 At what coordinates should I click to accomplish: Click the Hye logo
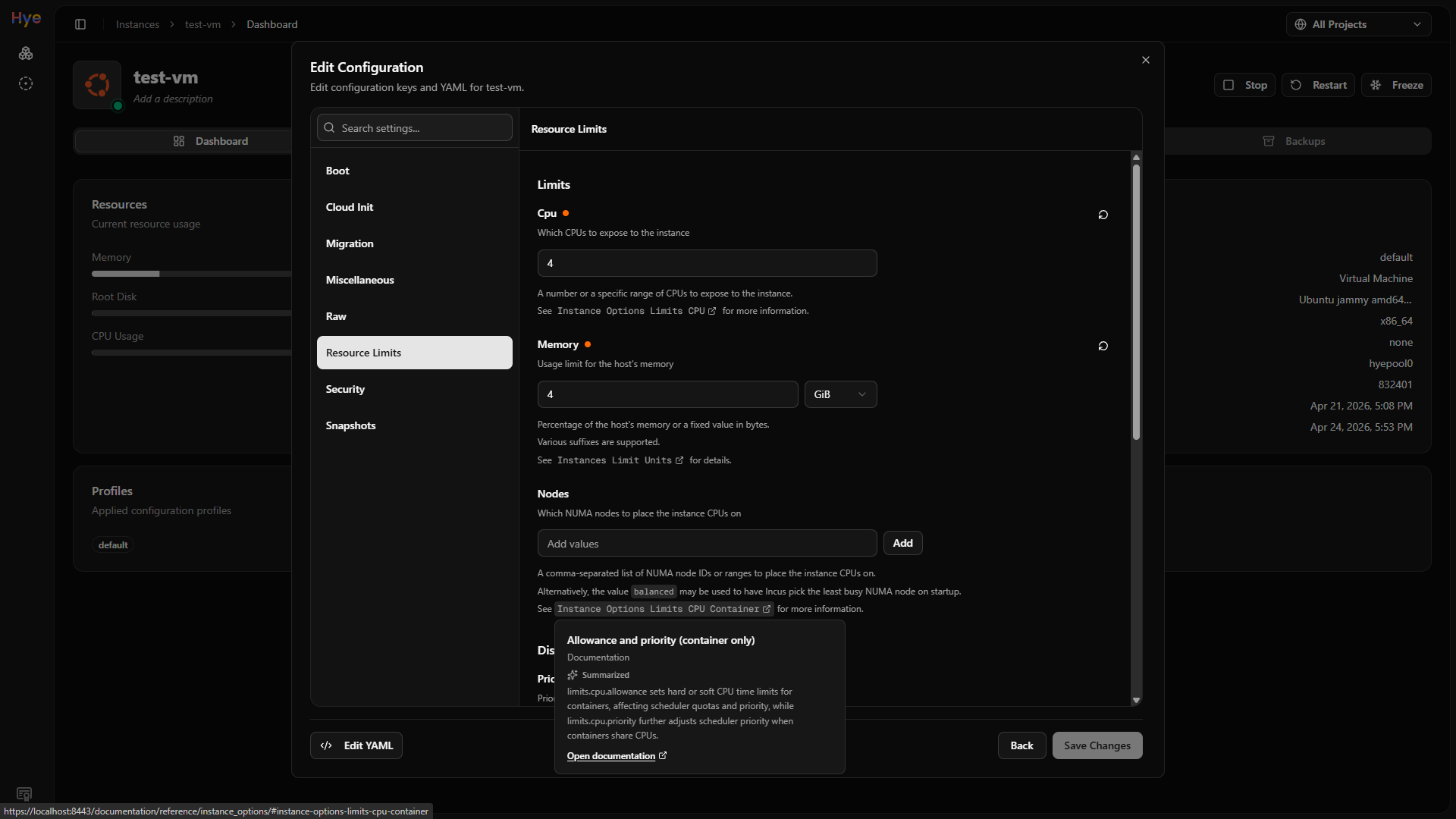(x=26, y=19)
